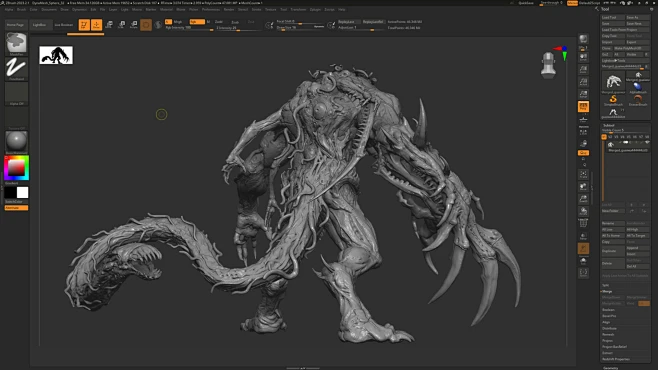Click the Xpose icon in right shelf
This screenshot has height=370, width=658.
click(583, 273)
